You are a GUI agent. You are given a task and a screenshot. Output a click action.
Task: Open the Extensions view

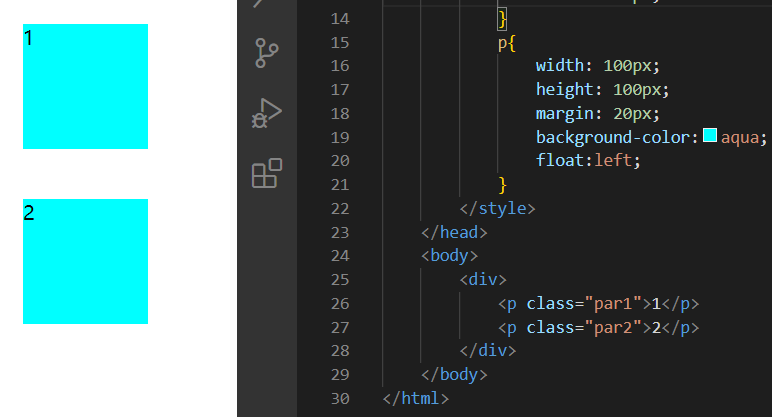[x=267, y=174]
